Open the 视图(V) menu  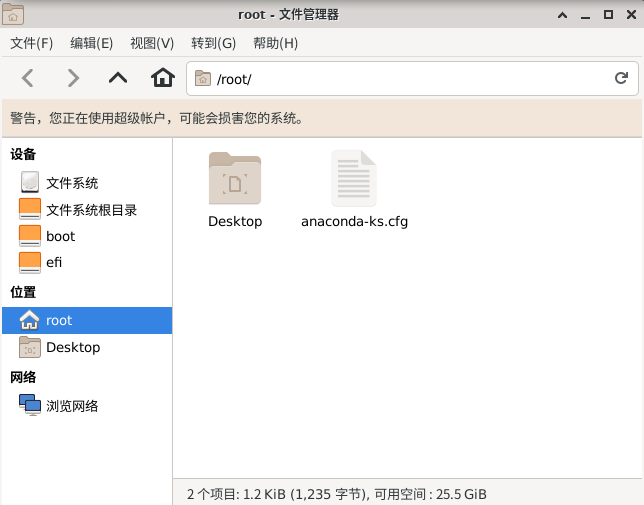(152, 43)
